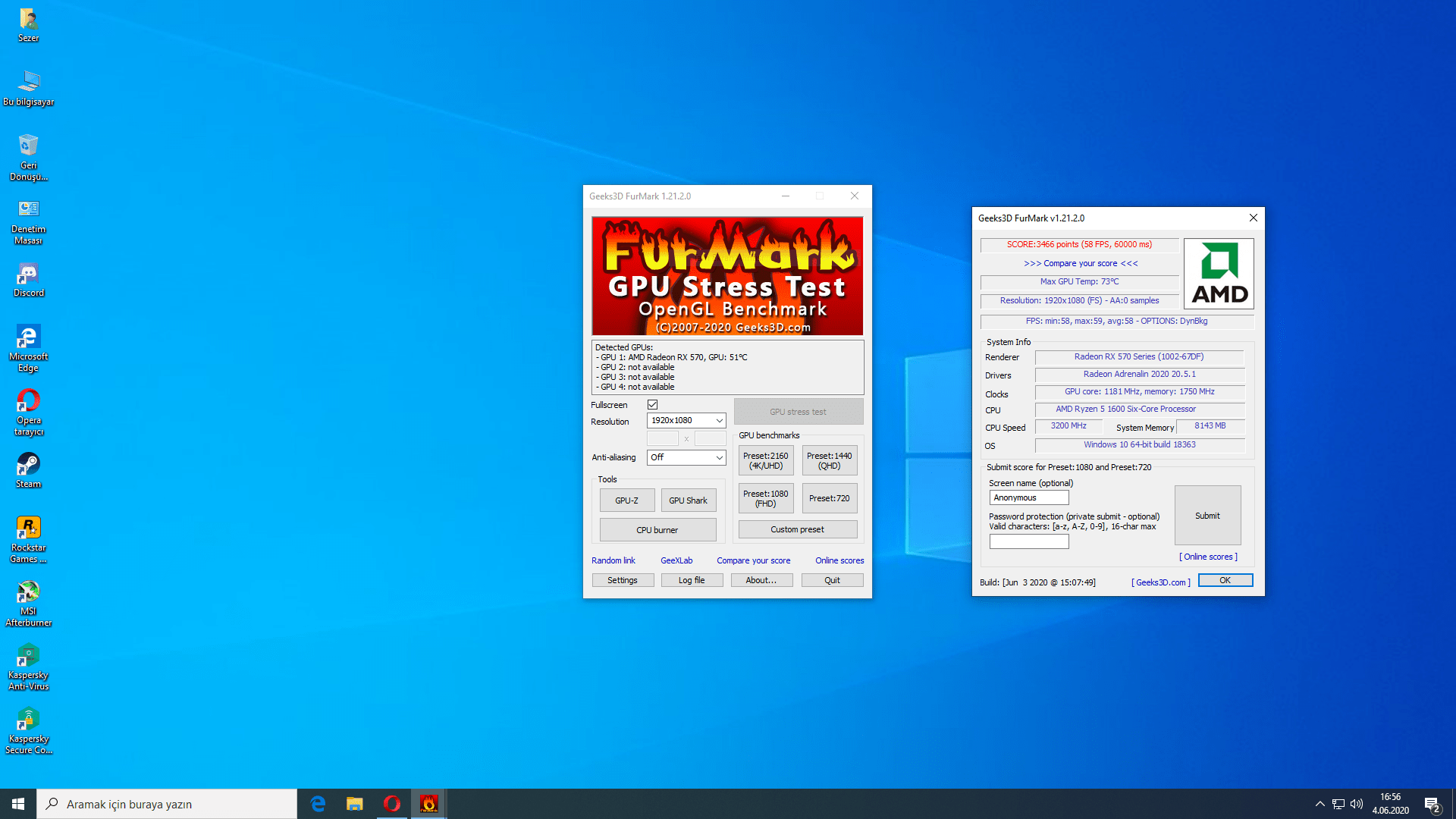Open the Rockstar Games Launcher shortcut
The image size is (1456, 819).
[29, 528]
